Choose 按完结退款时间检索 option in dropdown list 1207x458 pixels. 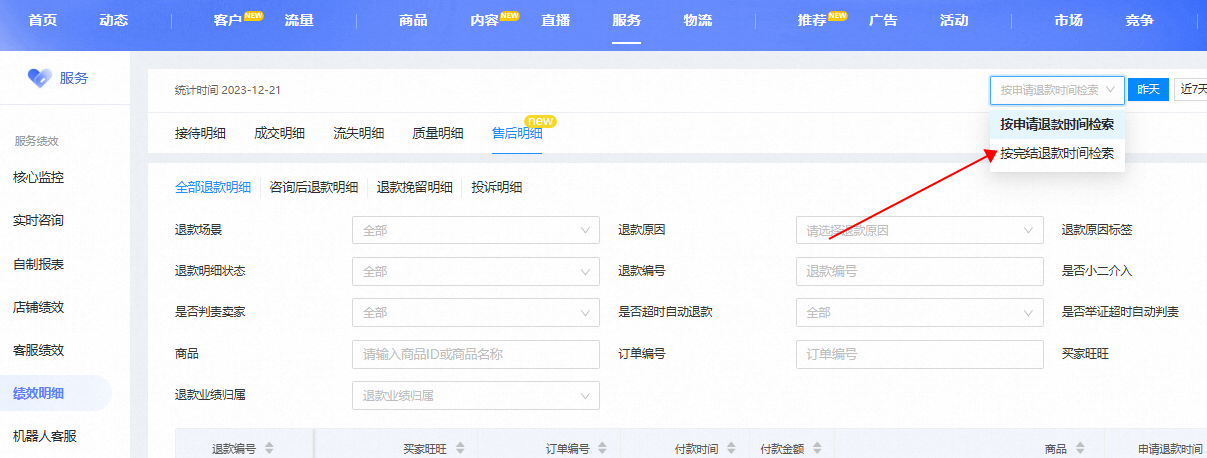(1057, 154)
